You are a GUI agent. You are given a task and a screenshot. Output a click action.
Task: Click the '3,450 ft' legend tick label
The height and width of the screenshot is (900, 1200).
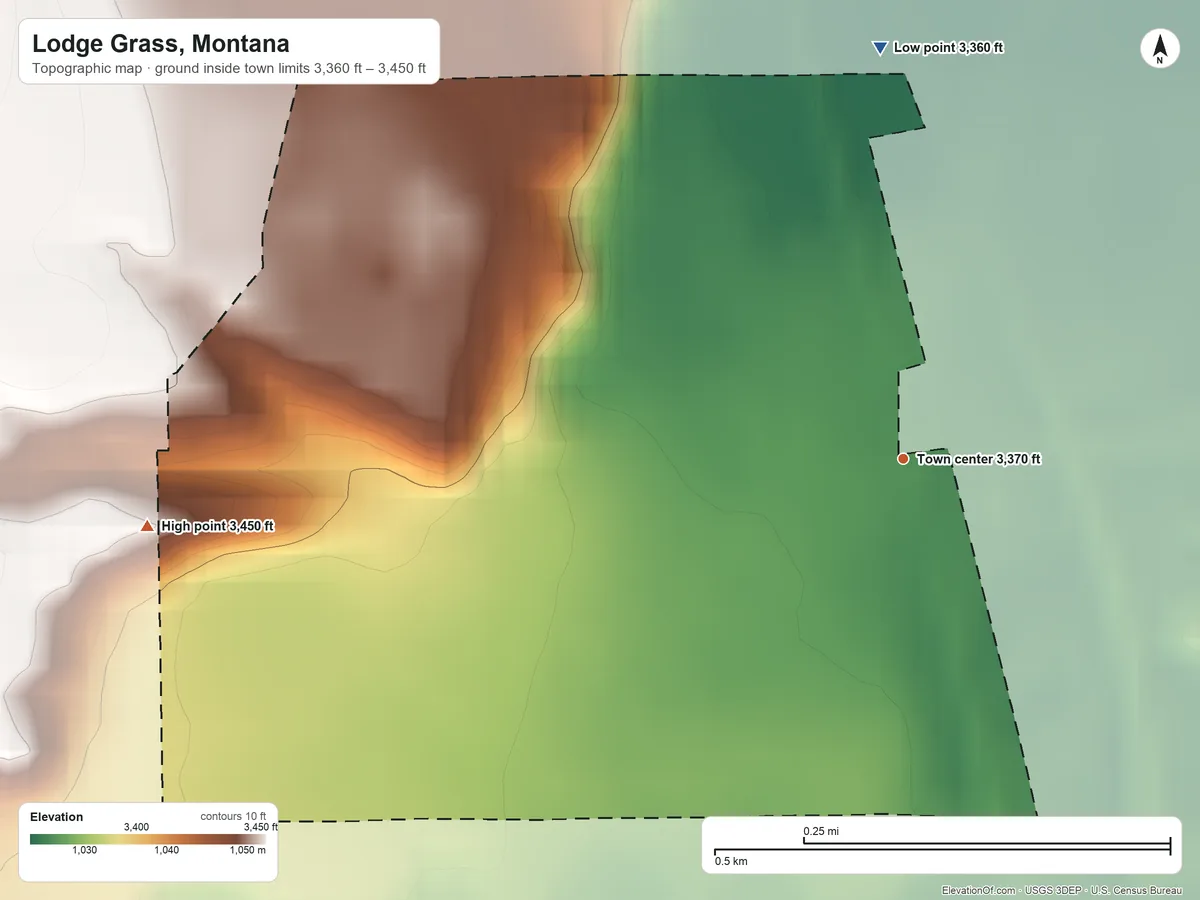[x=261, y=827]
